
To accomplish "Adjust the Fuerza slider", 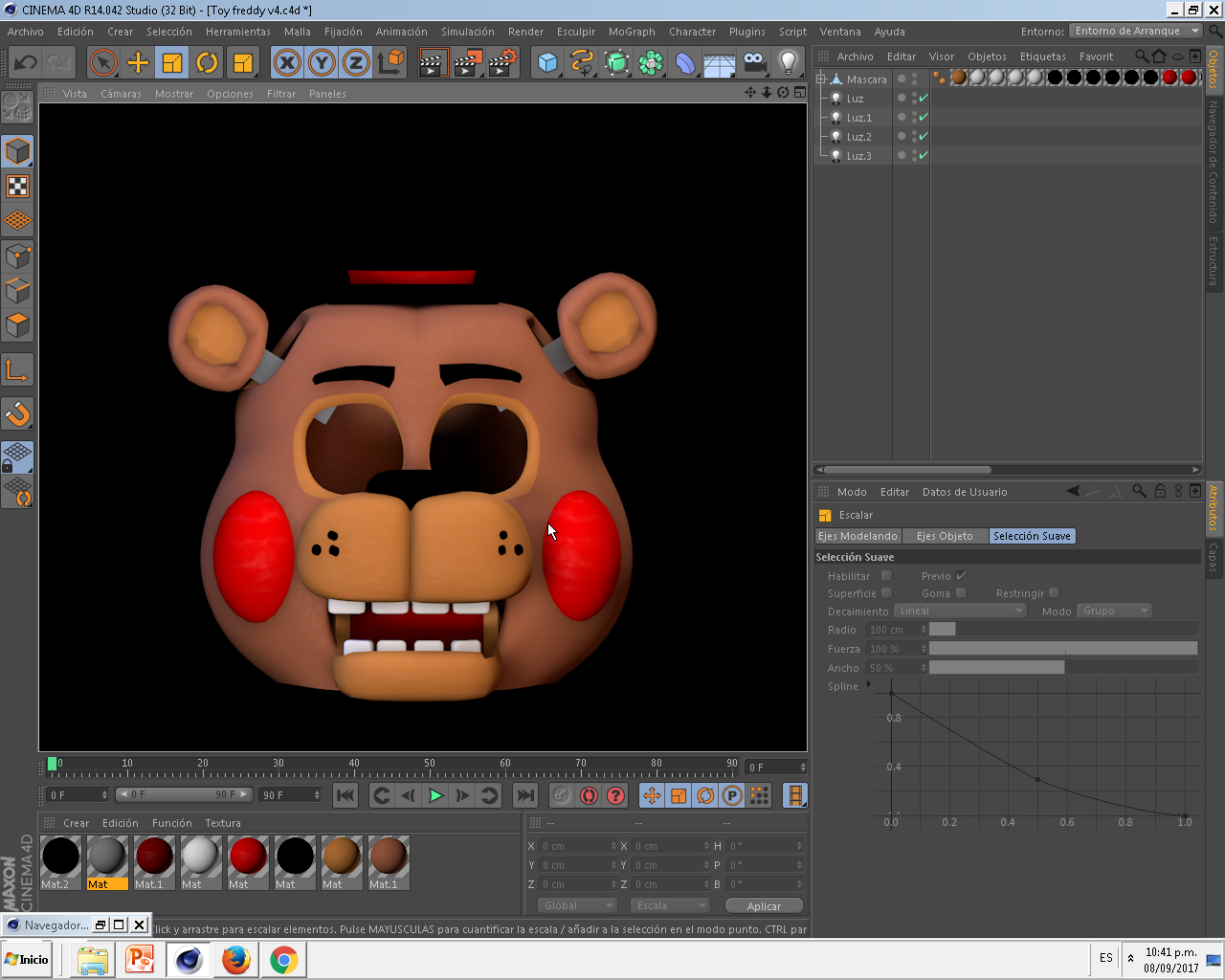I will coord(1063,648).
